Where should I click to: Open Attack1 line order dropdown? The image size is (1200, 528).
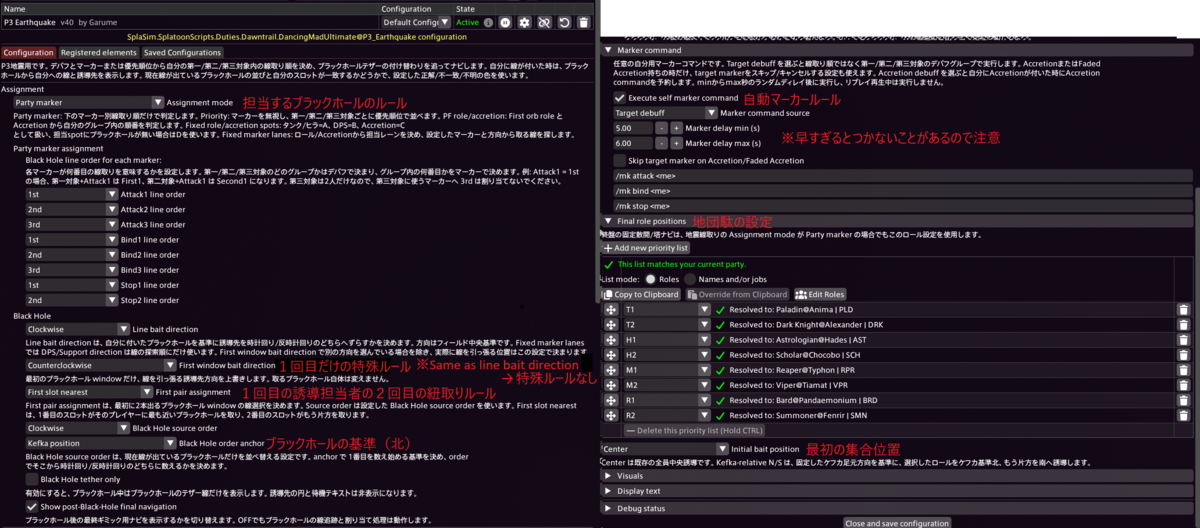pos(72,195)
